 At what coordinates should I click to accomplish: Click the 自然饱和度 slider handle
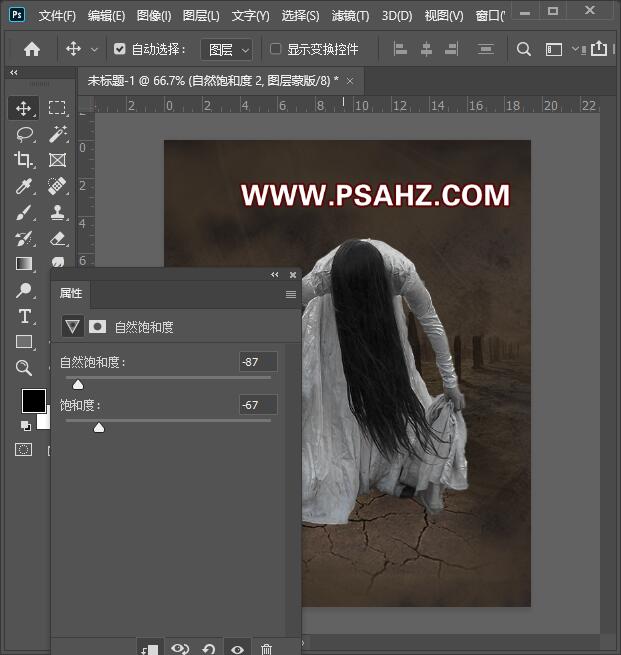coord(78,384)
